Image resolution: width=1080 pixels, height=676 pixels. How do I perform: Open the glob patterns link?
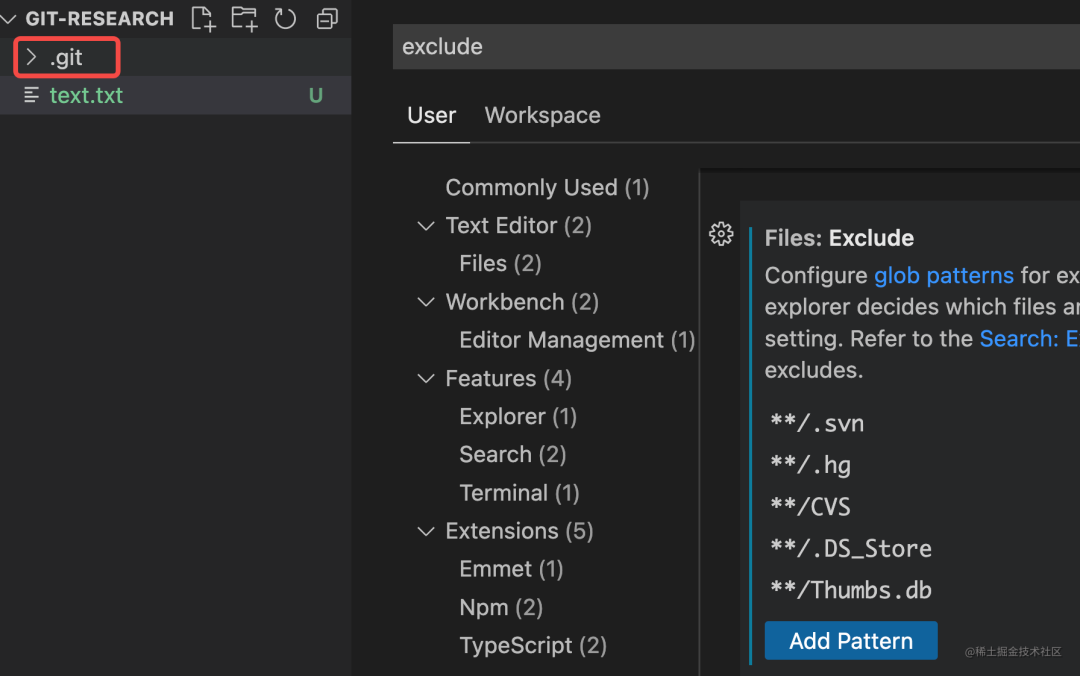click(x=943, y=275)
